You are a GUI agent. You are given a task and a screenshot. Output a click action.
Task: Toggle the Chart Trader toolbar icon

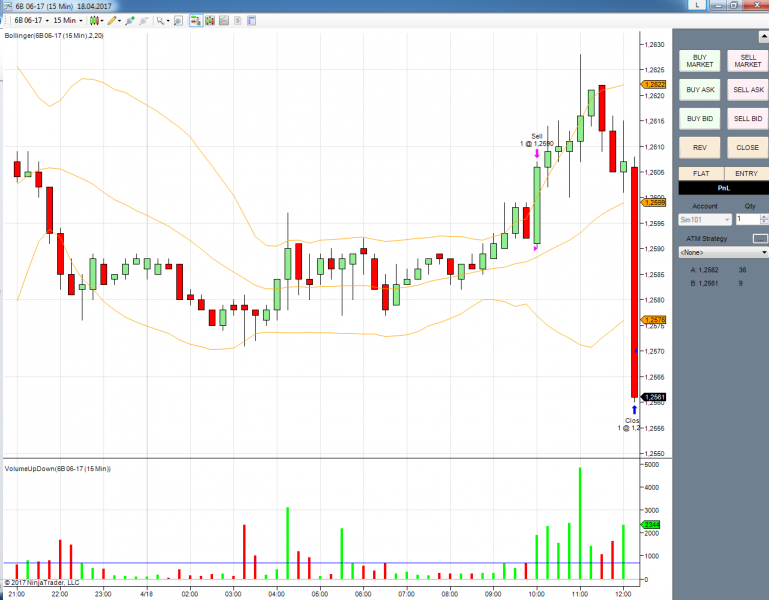tap(196, 21)
